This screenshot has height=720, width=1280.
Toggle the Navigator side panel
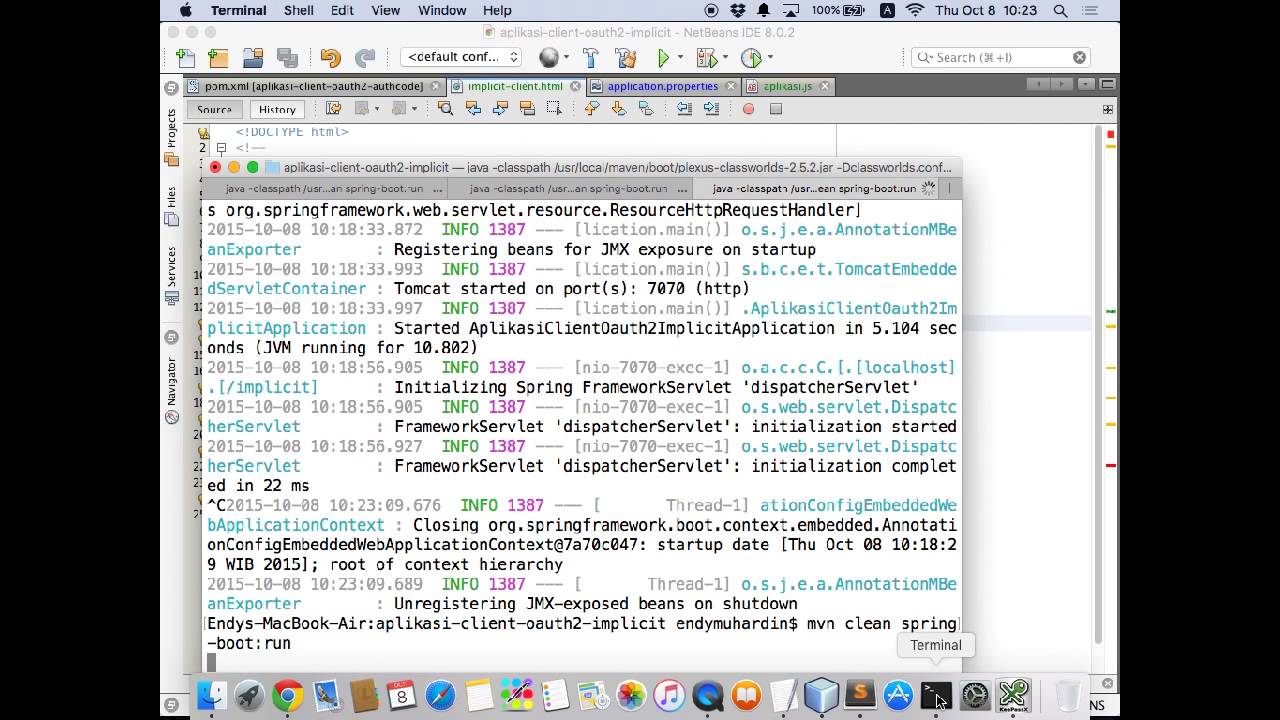click(171, 390)
